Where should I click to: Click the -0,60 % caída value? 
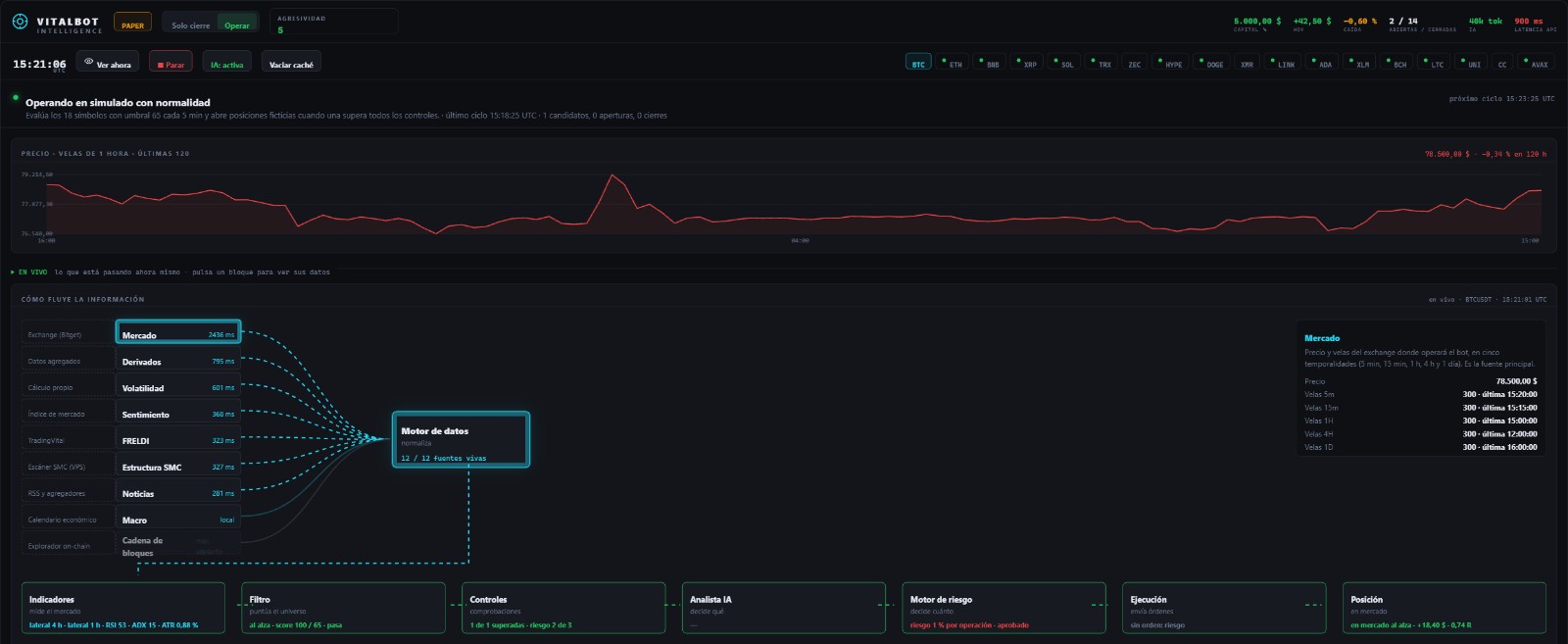[x=1360, y=21]
